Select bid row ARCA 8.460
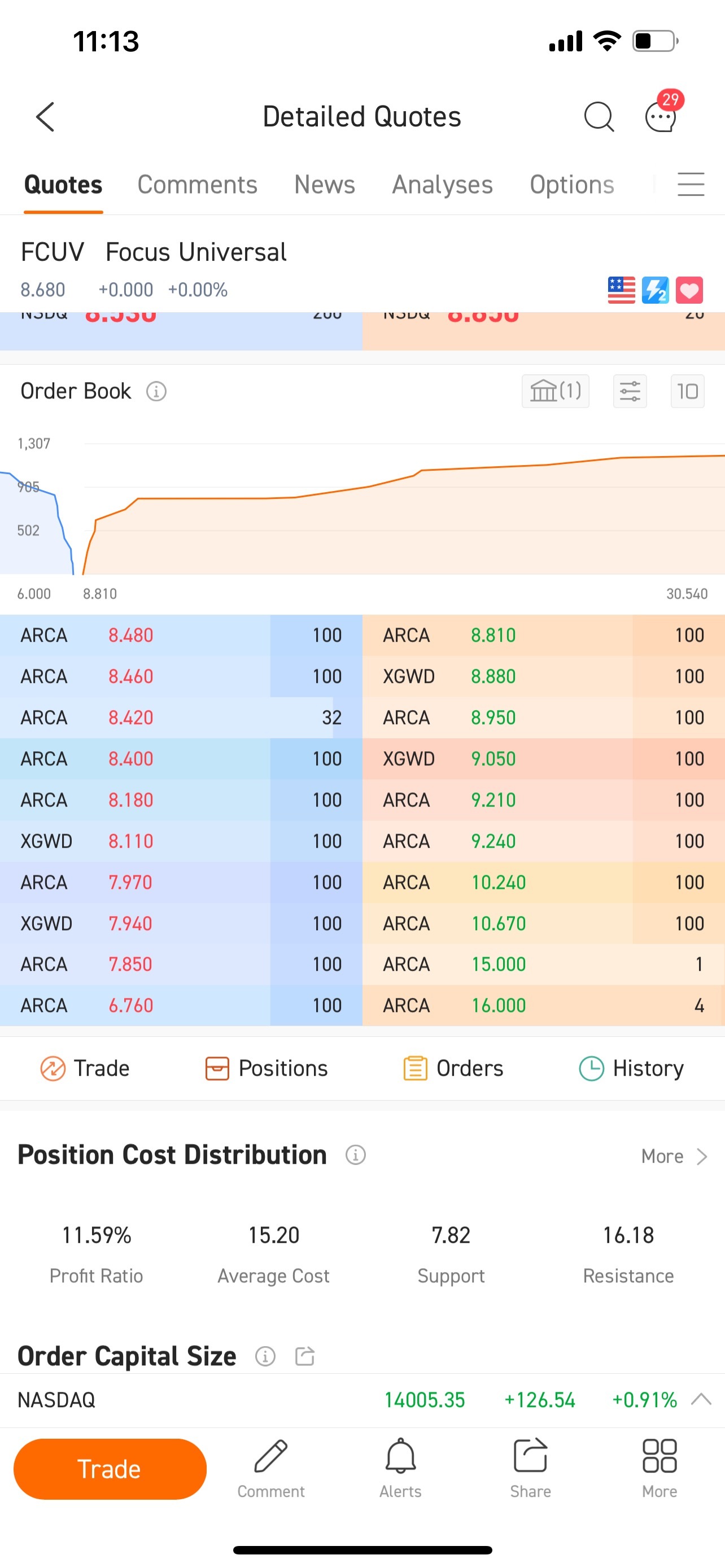Screen dimensions: 725x1568 [181, 677]
